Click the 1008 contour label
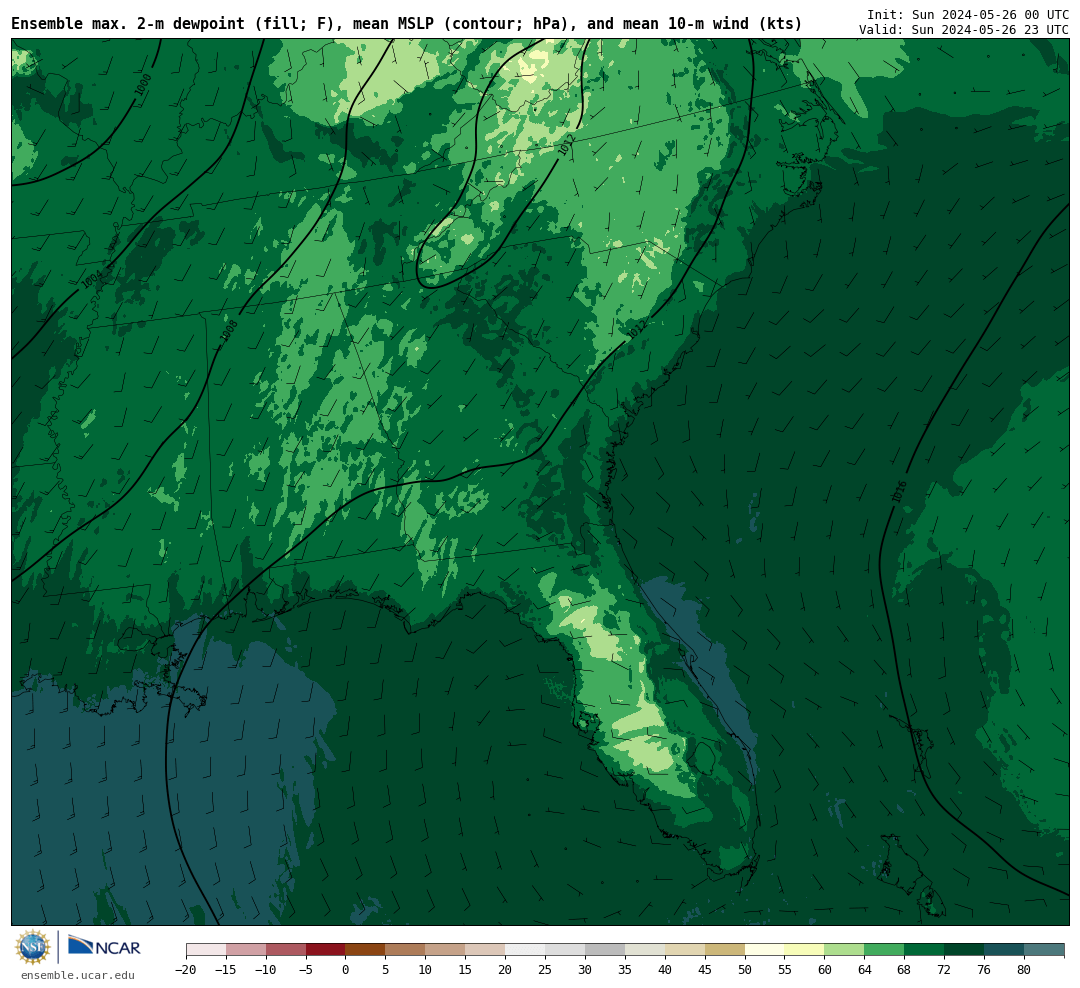 [x=229, y=331]
